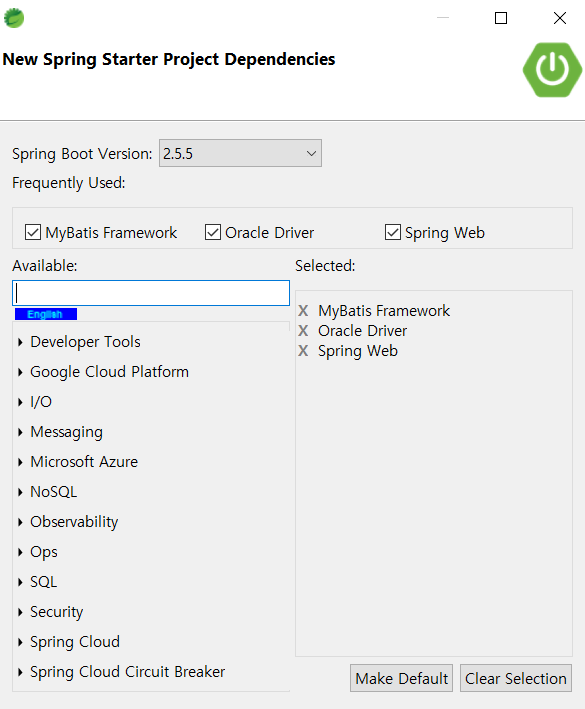
Task: Click the Spring Boot power logo
Action: tap(552, 70)
